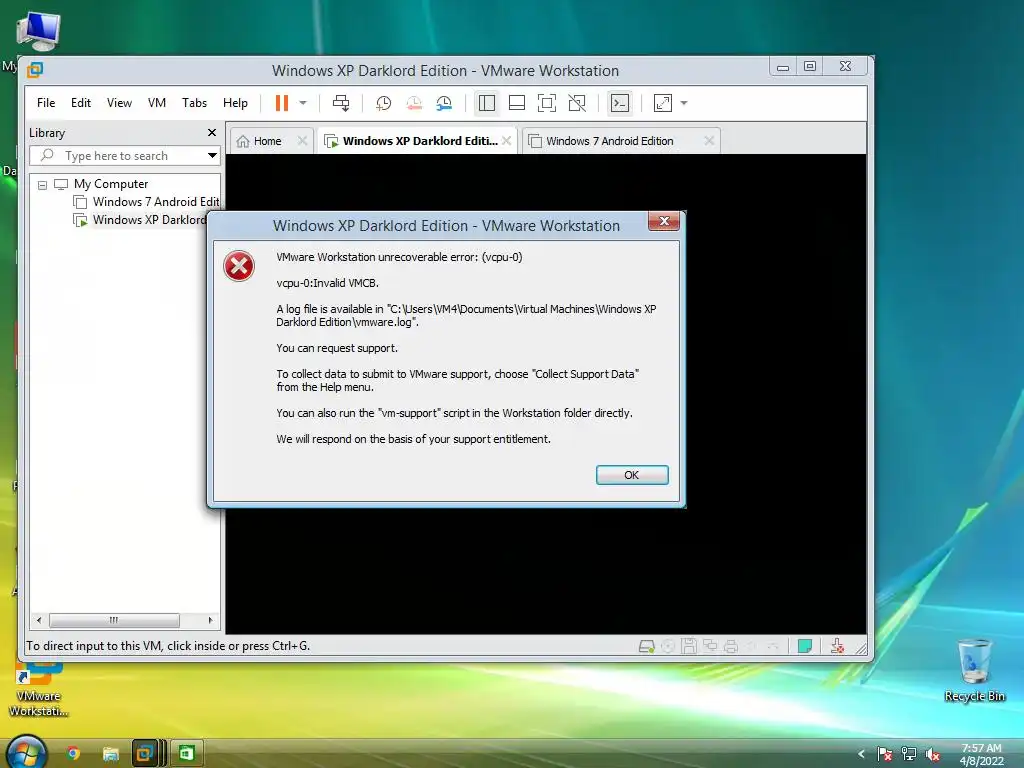Close the unrecoverable error dialog
Image resolution: width=1024 pixels, height=768 pixels.
[664, 221]
